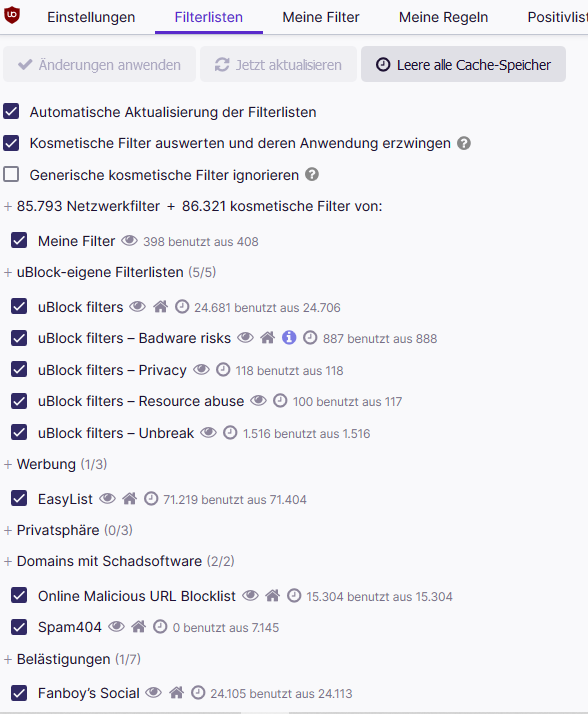
Task: Click the eye icon next to uBlock filters
Action: [137, 306]
